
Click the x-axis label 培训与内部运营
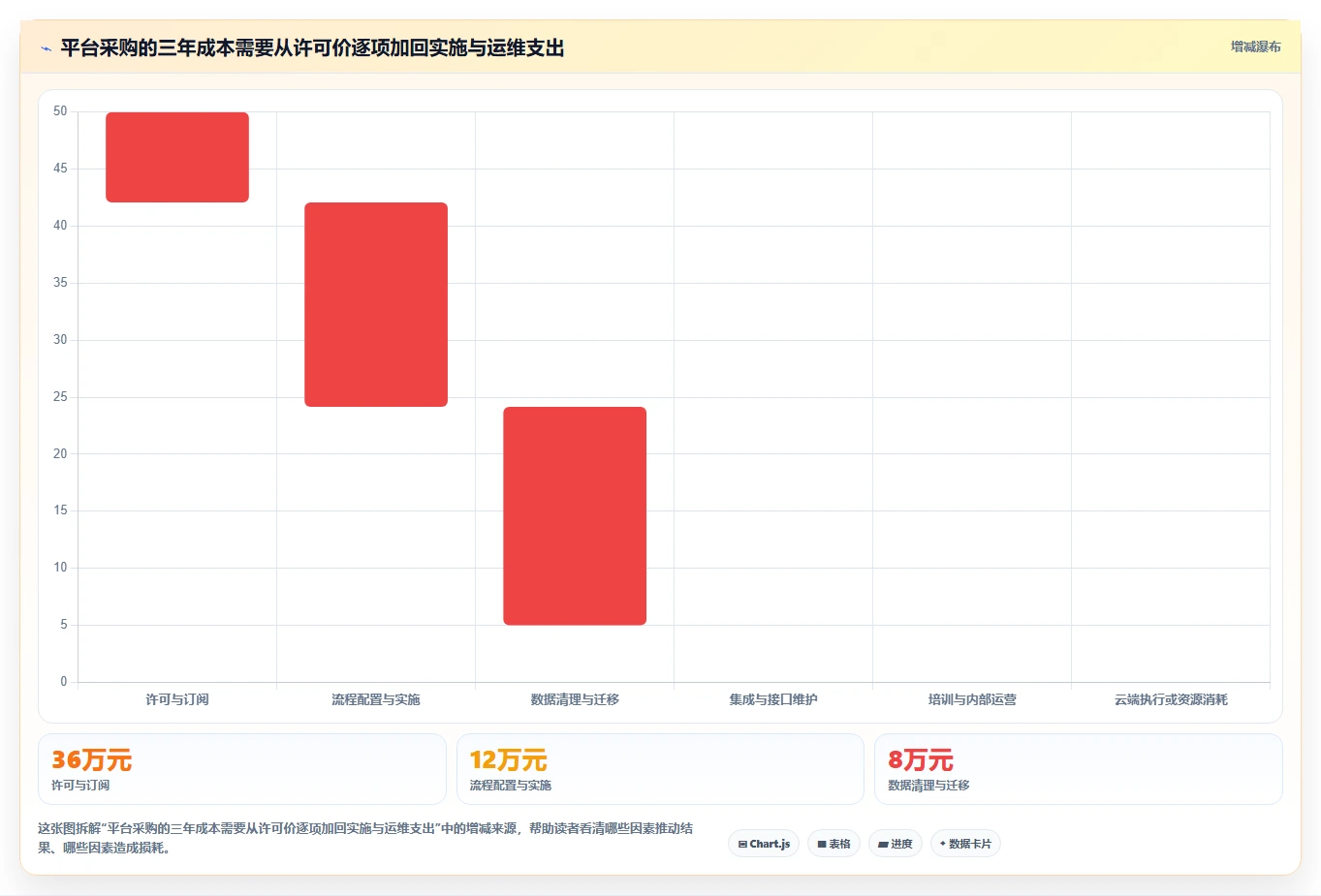[x=972, y=699]
